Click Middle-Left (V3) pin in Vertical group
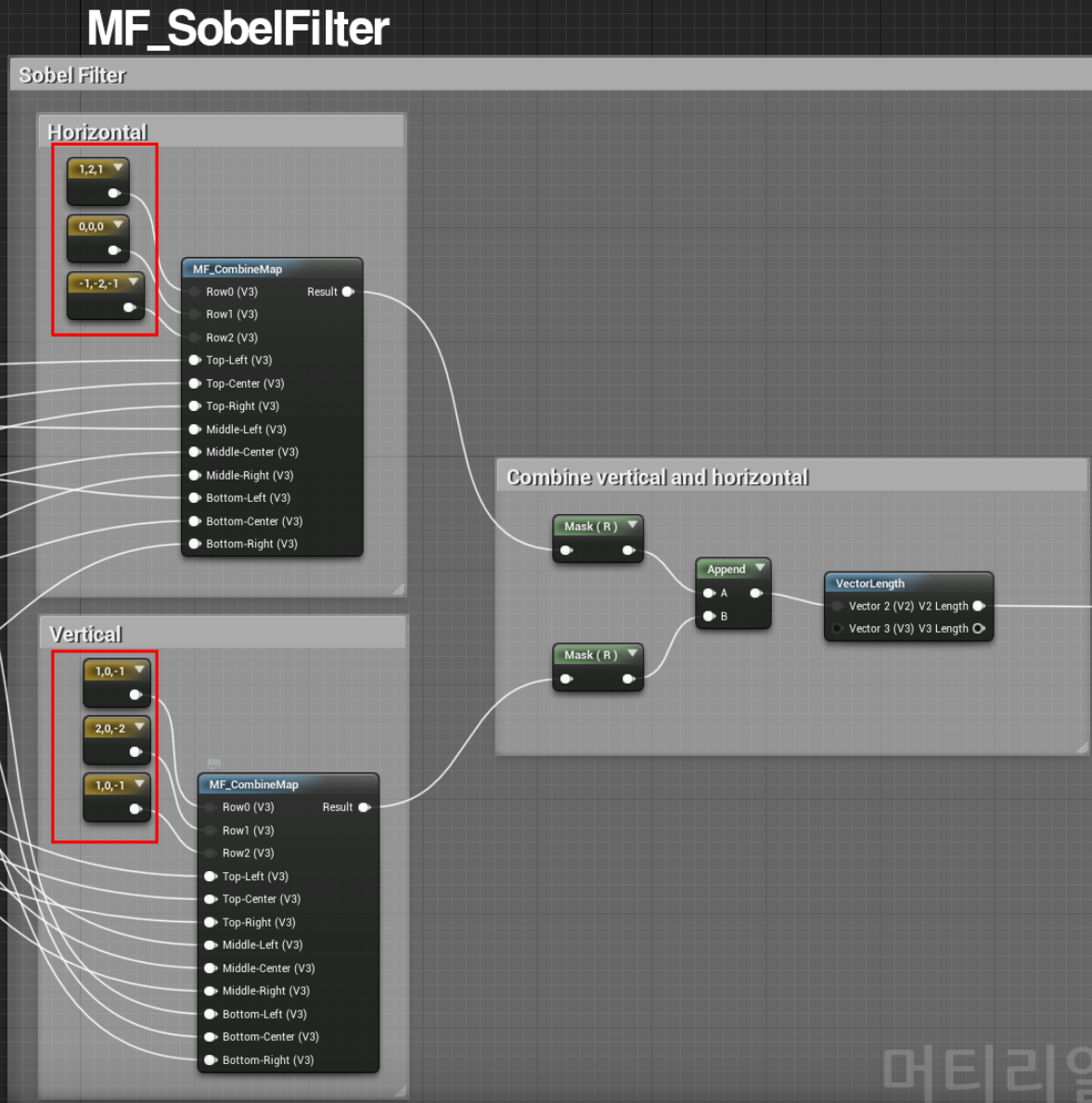The height and width of the screenshot is (1103, 1092). coord(211,944)
